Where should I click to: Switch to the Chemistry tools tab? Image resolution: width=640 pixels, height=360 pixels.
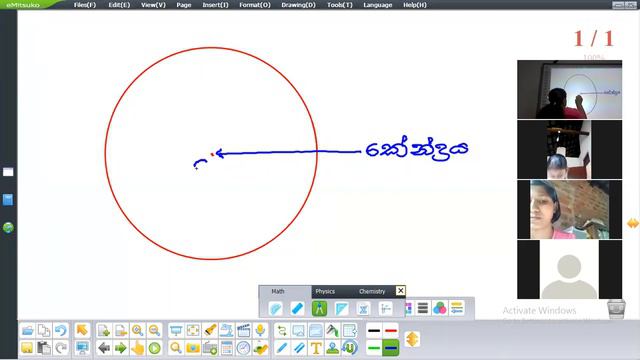click(372, 291)
